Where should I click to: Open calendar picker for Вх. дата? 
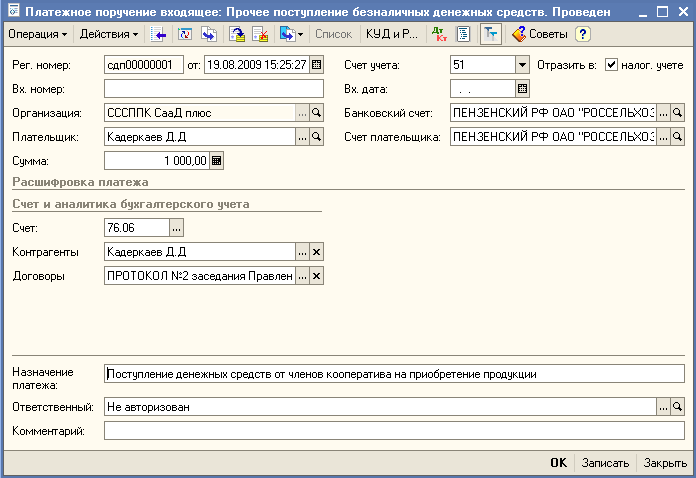(x=521, y=89)
